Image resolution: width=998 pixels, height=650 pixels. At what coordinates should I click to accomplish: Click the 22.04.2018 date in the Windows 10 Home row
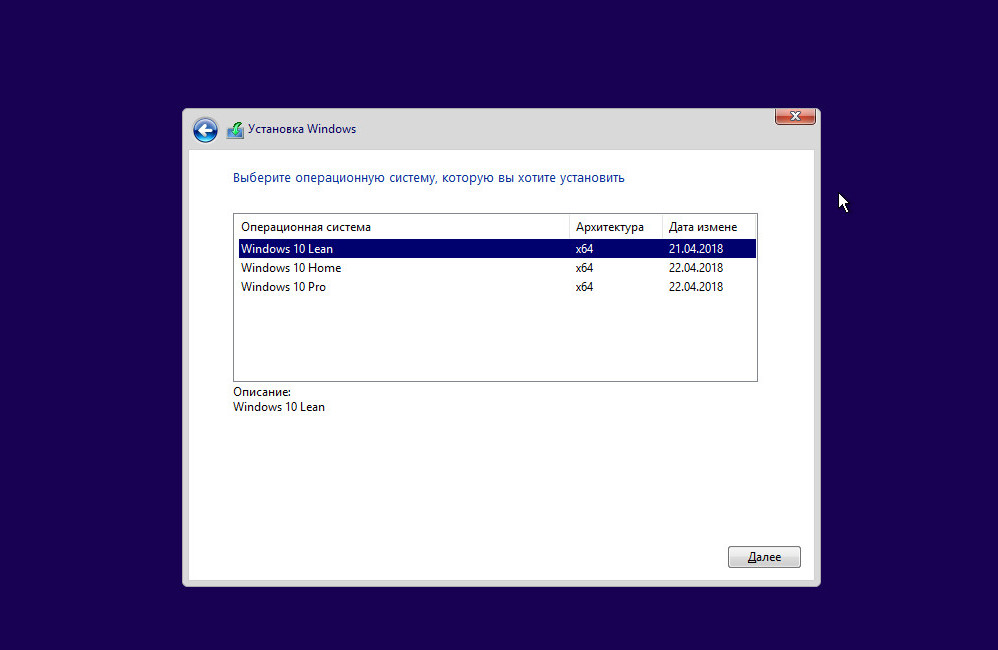click(696, 267)
